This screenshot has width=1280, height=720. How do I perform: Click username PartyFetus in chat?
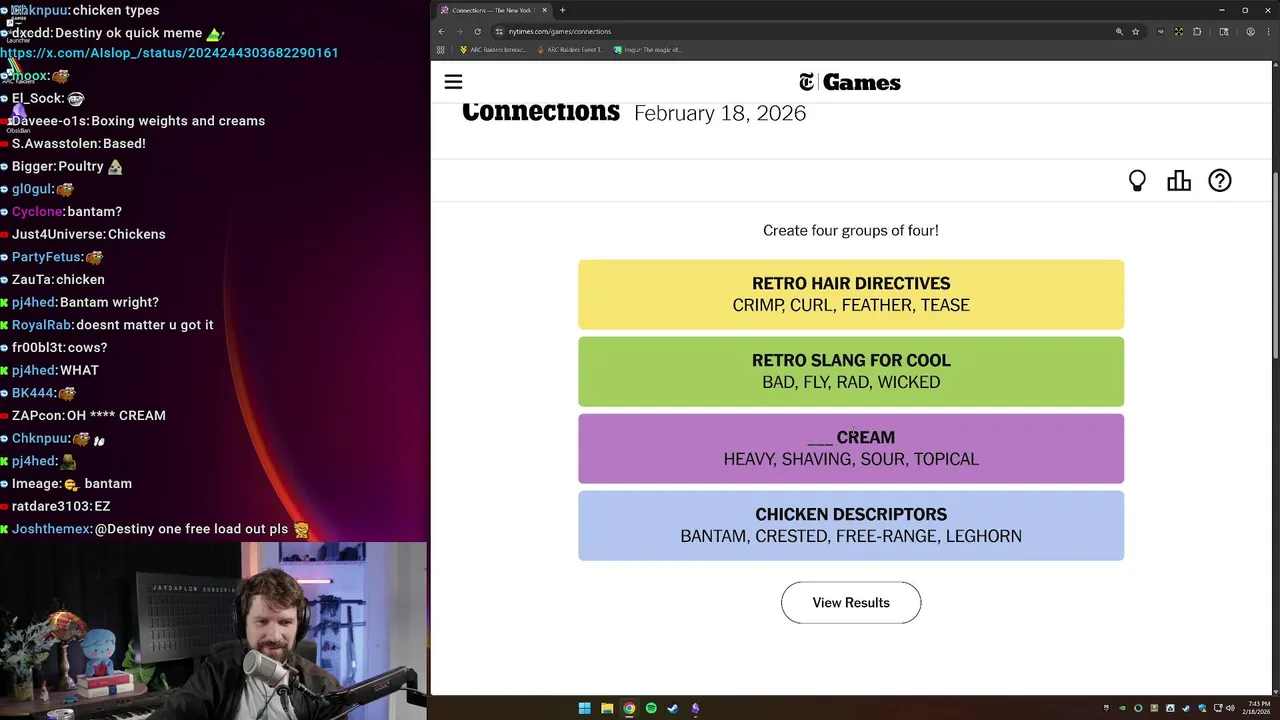46,257
